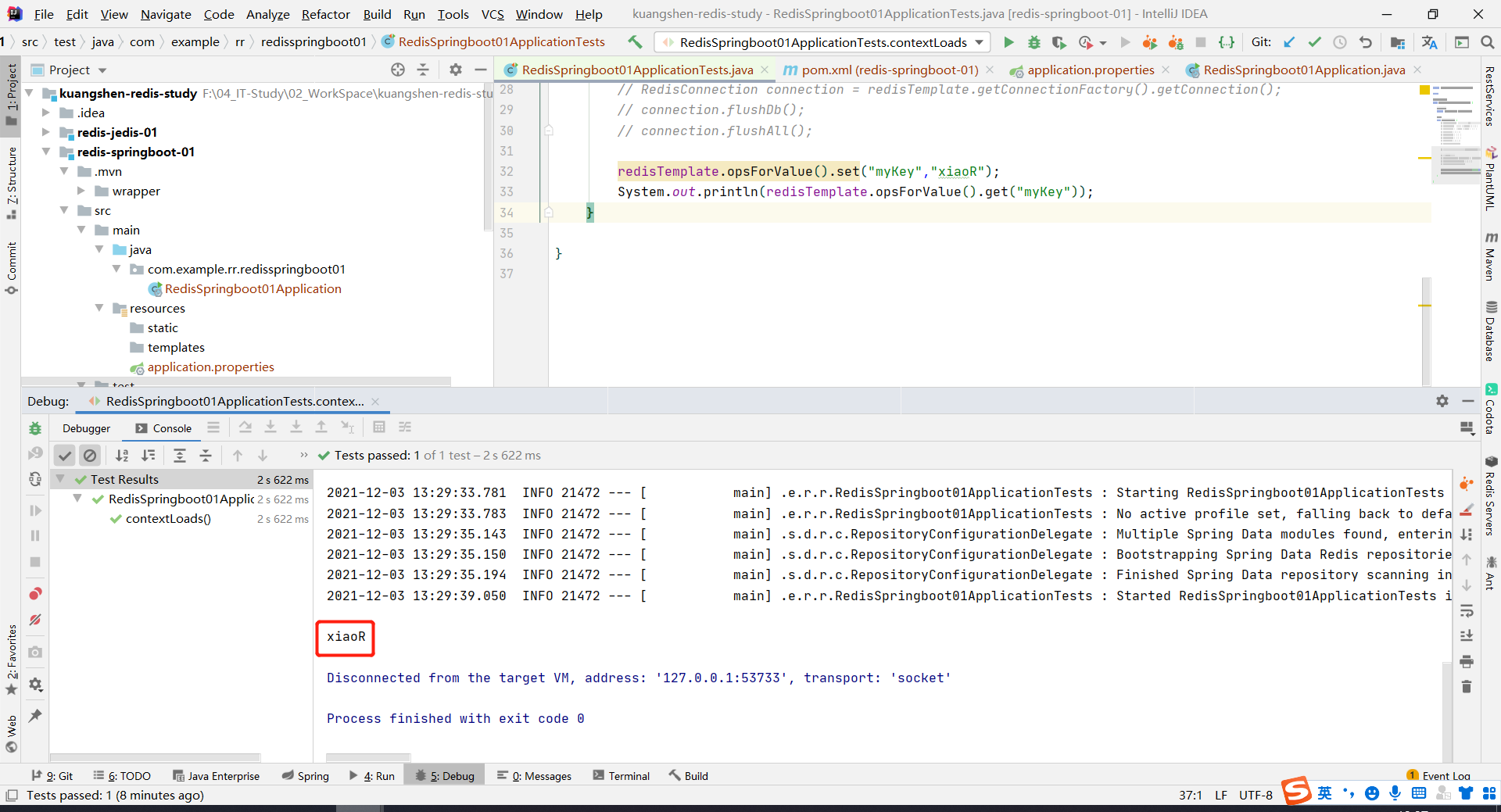Pin the debug tab with the pin icon
1501x812 pixels.
point(35,716)
